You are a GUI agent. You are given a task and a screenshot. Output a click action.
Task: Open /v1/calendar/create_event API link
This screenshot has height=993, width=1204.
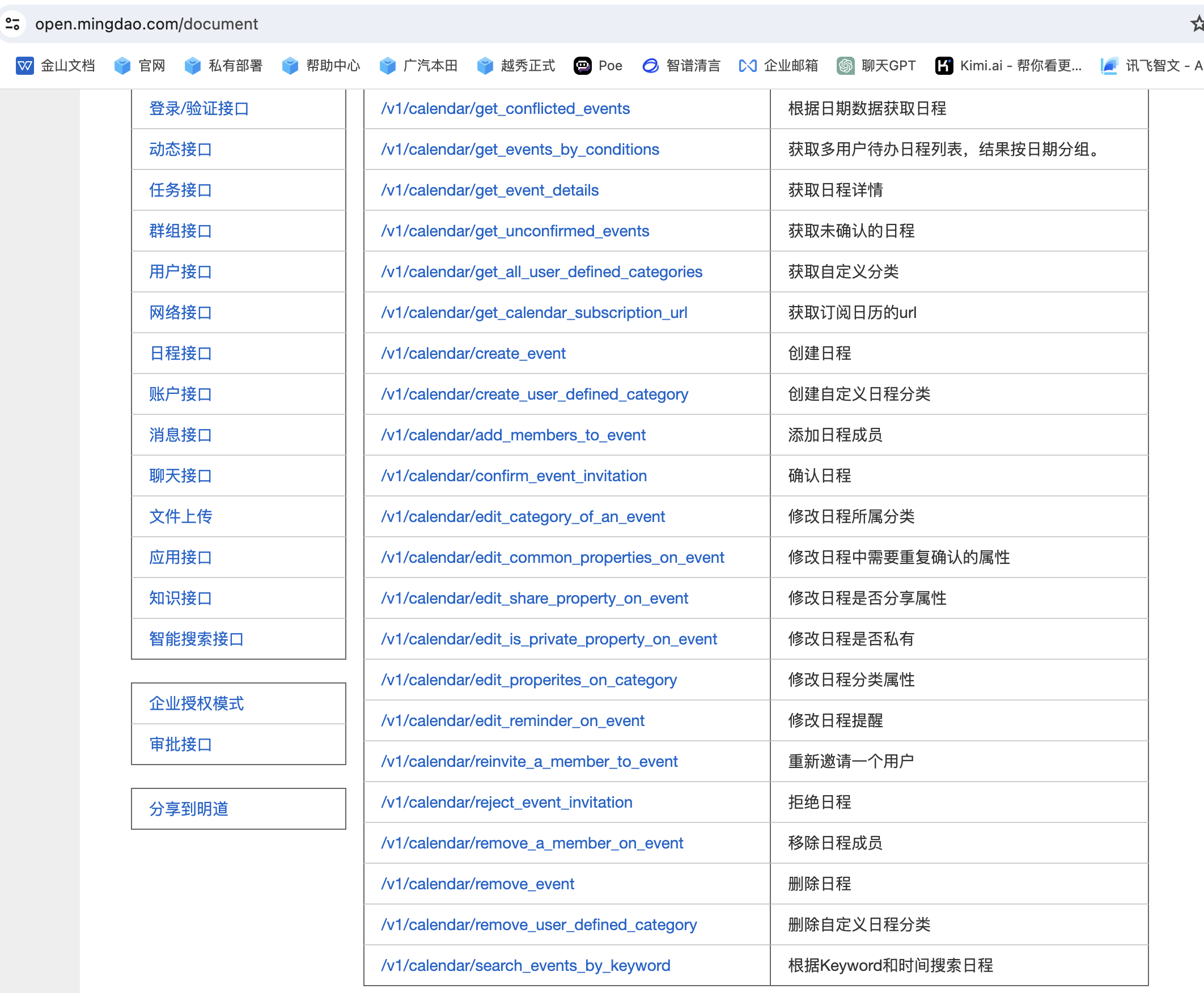tap(473, 354)
